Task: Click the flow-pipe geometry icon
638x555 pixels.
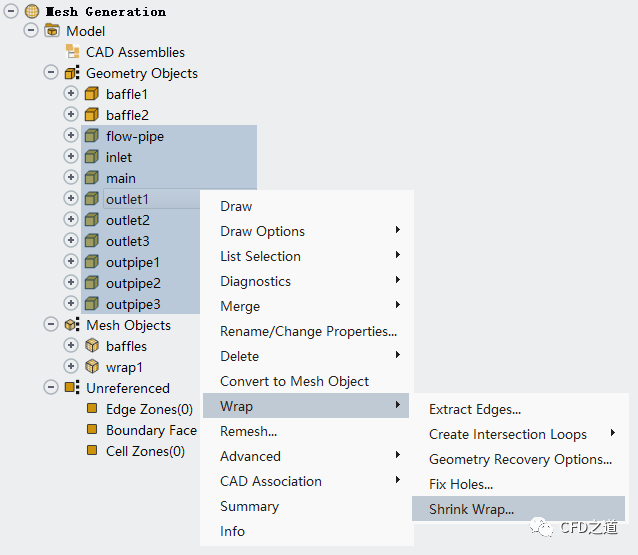Action: point(92,136)
